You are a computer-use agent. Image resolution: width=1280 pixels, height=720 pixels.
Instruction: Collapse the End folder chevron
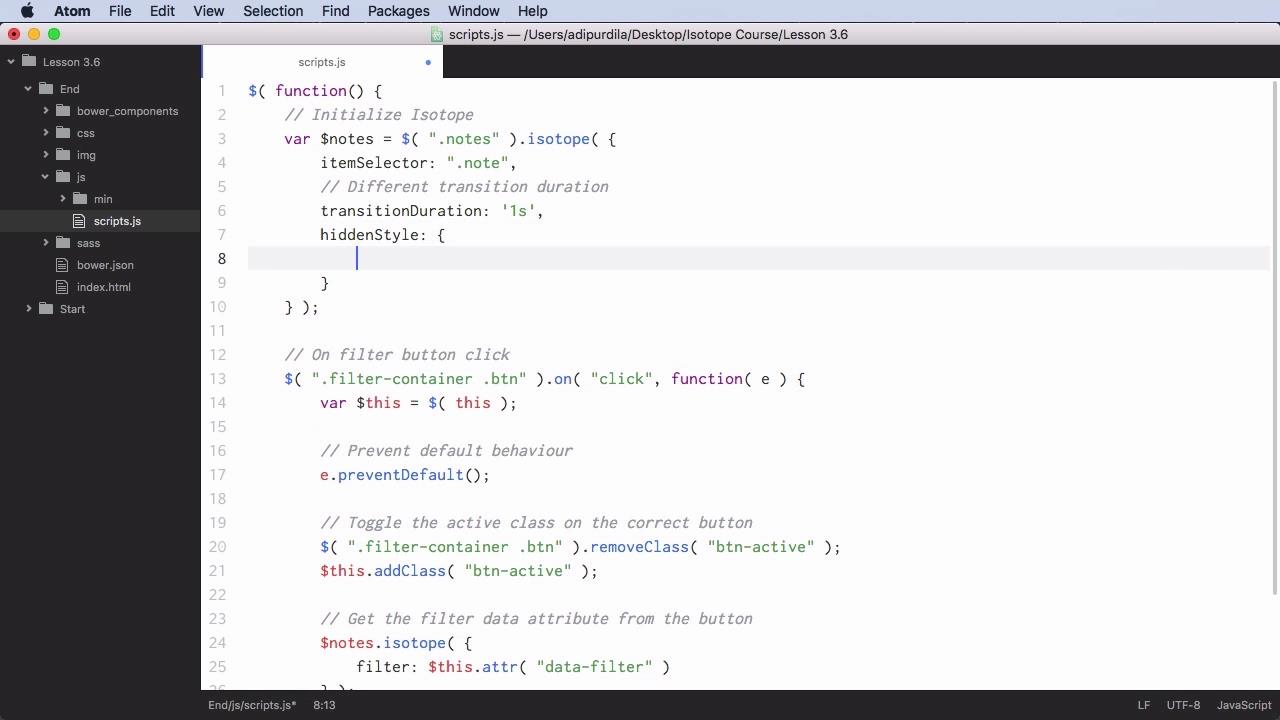[28, 89]
